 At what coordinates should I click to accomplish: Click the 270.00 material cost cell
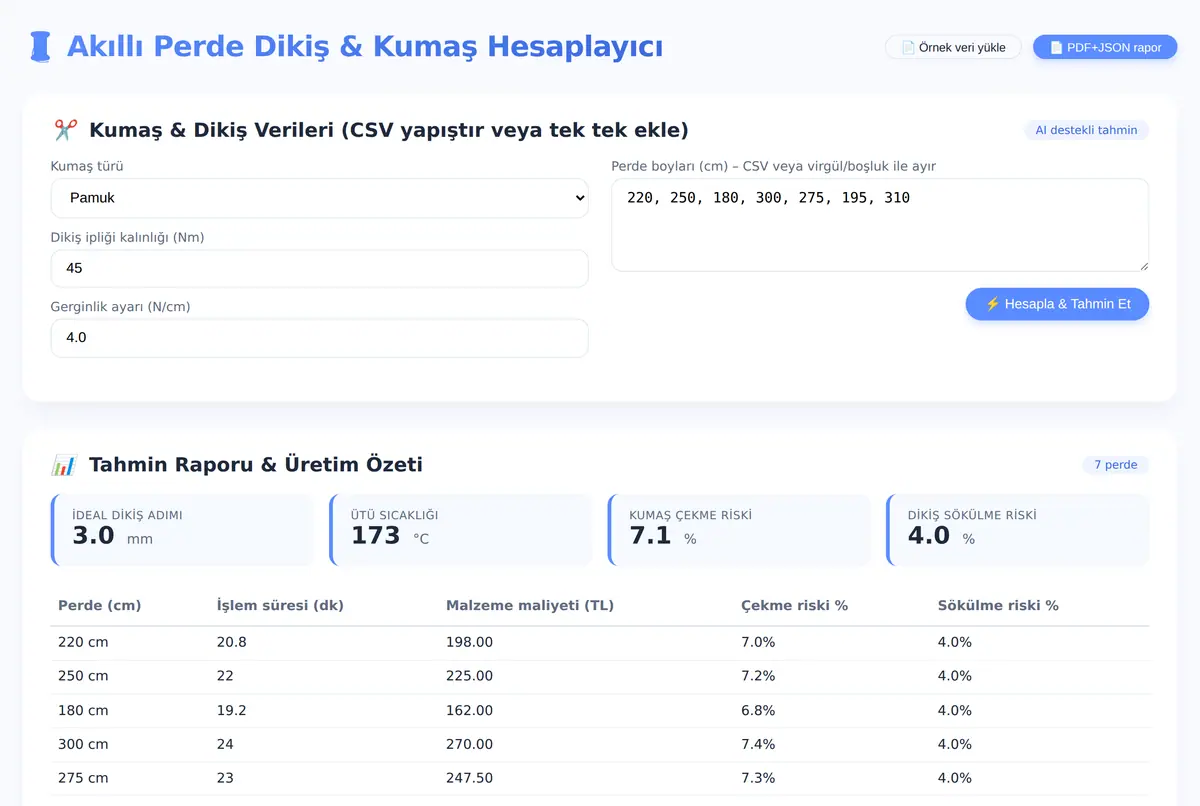coord(469,744)
